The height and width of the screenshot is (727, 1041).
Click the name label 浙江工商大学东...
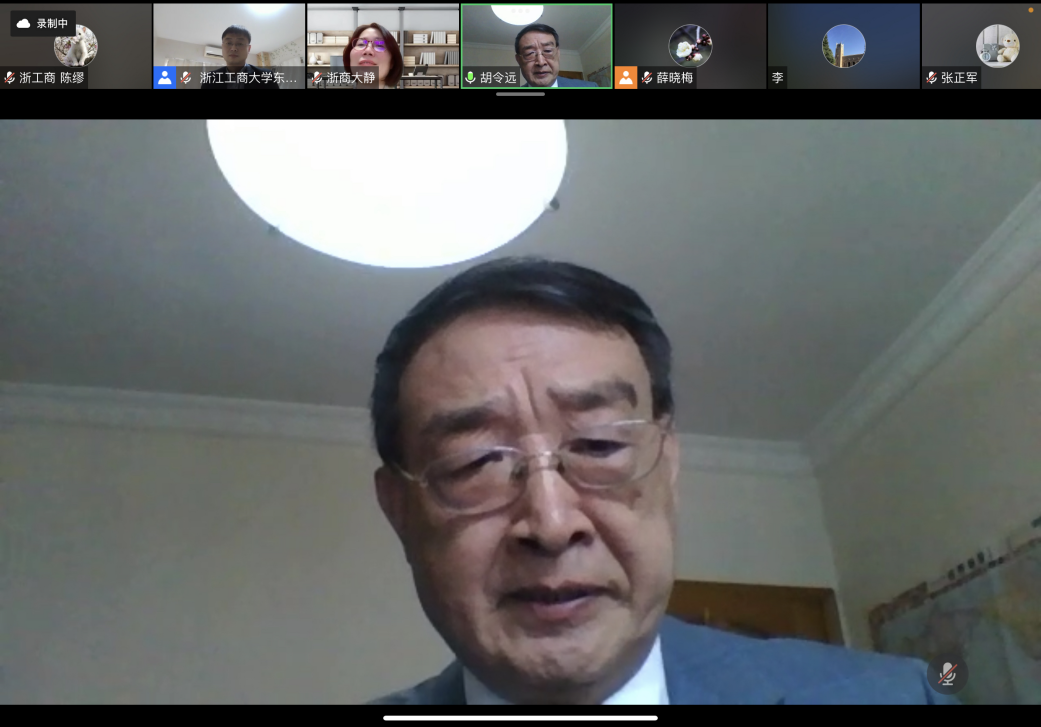pyautogui.click(x=248, y=78)
